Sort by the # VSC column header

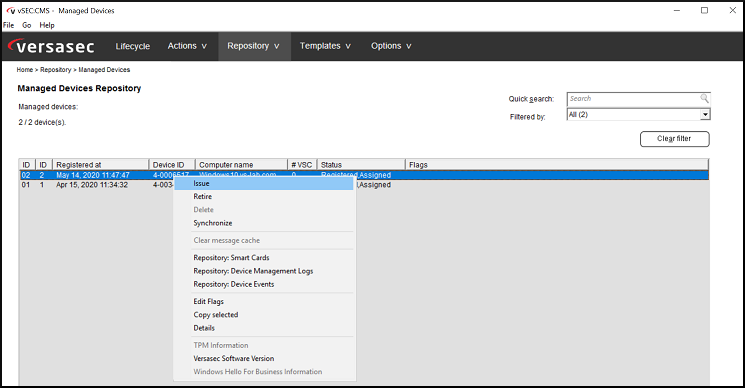point(302,165)
